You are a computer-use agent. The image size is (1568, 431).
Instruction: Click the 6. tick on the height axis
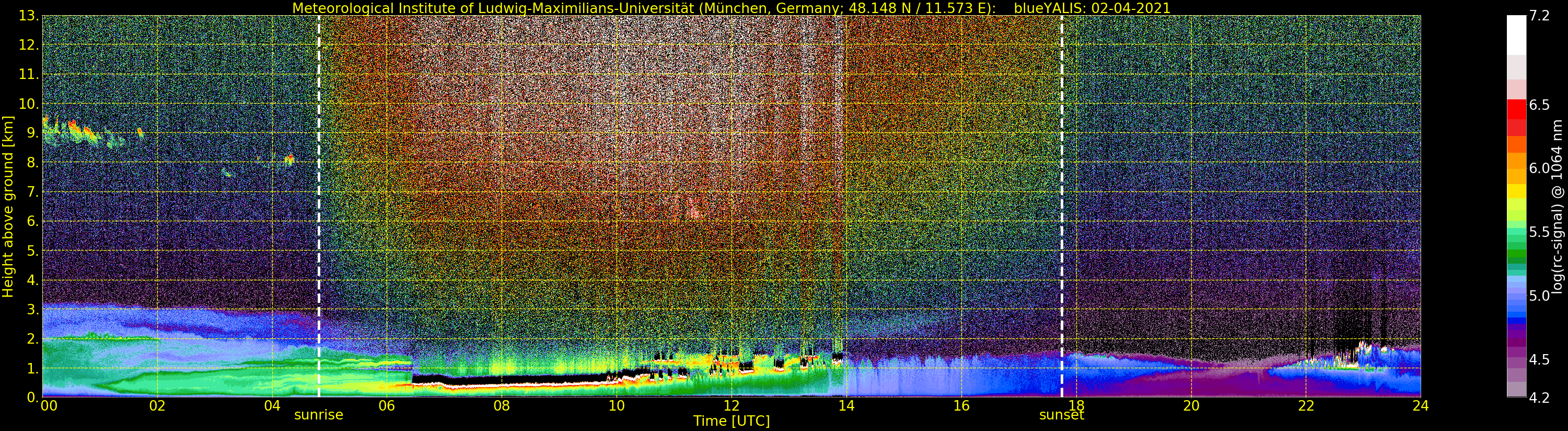pyautogui.click(x=33, y=221)
